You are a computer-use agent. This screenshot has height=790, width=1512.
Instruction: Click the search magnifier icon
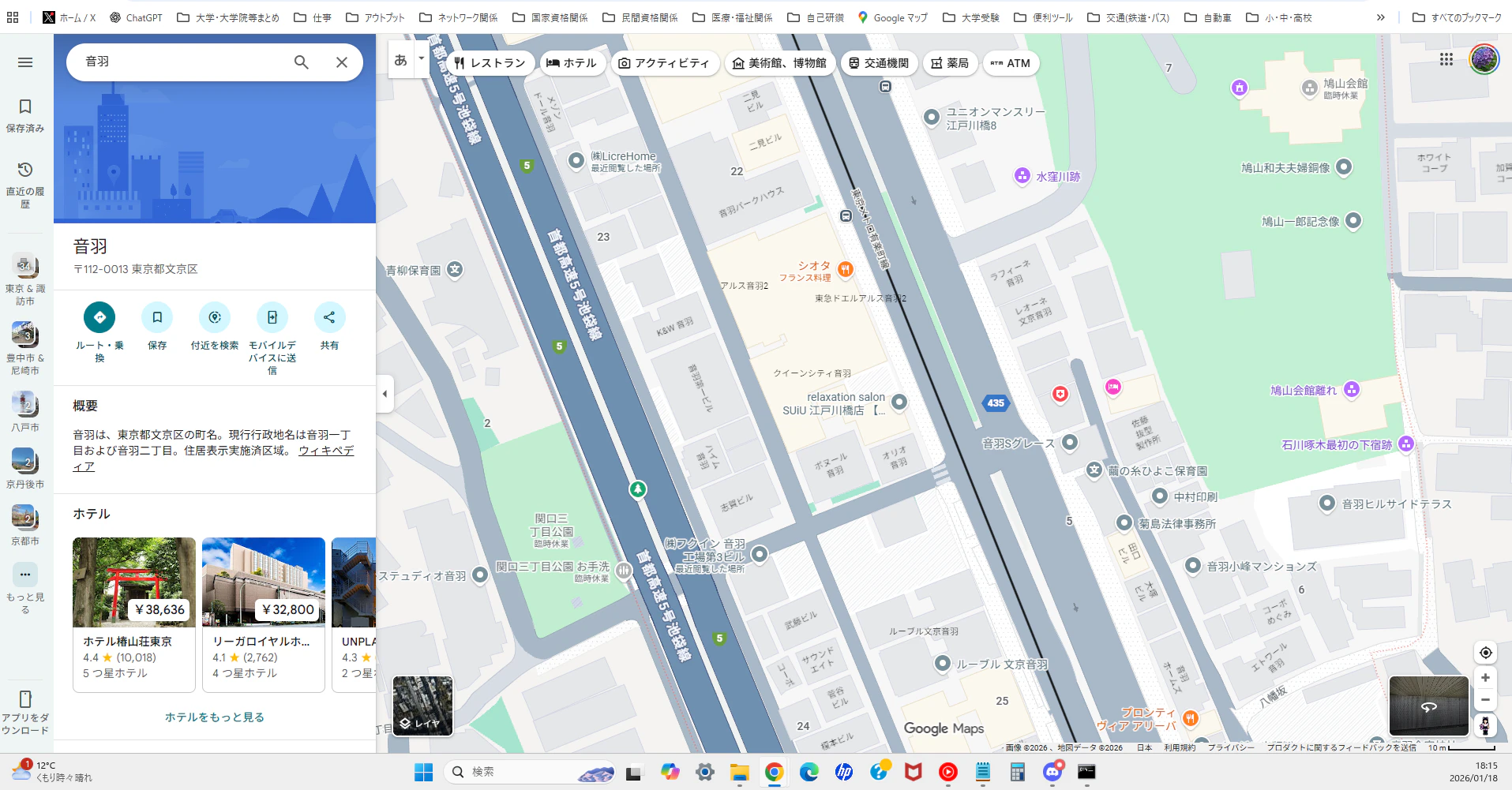301,62
